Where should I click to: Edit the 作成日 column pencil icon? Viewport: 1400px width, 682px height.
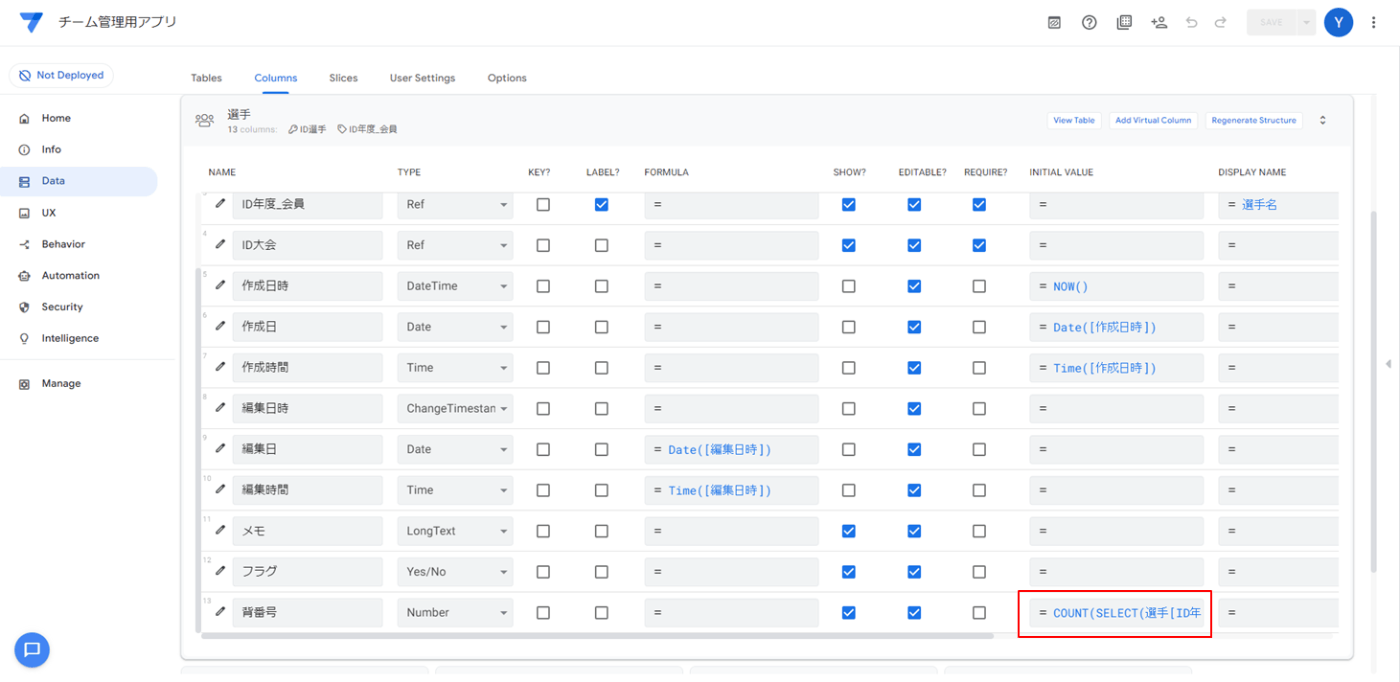click(x=220, y=326)
